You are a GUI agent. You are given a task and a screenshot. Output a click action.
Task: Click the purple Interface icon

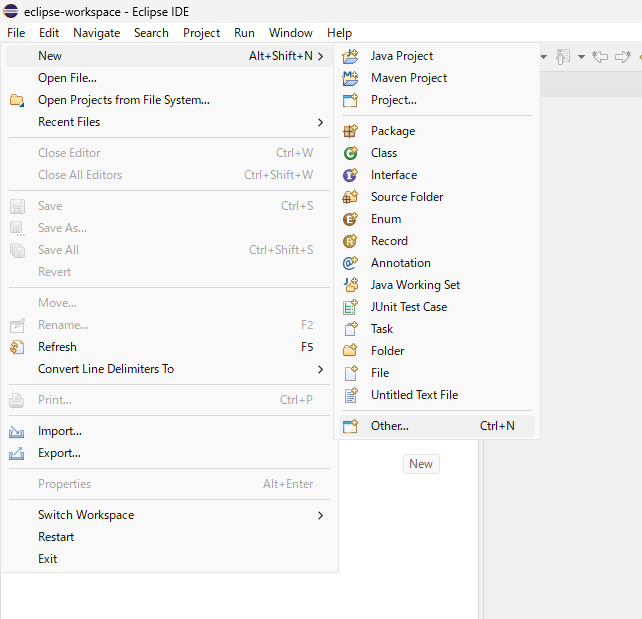[x=350, y=175]
